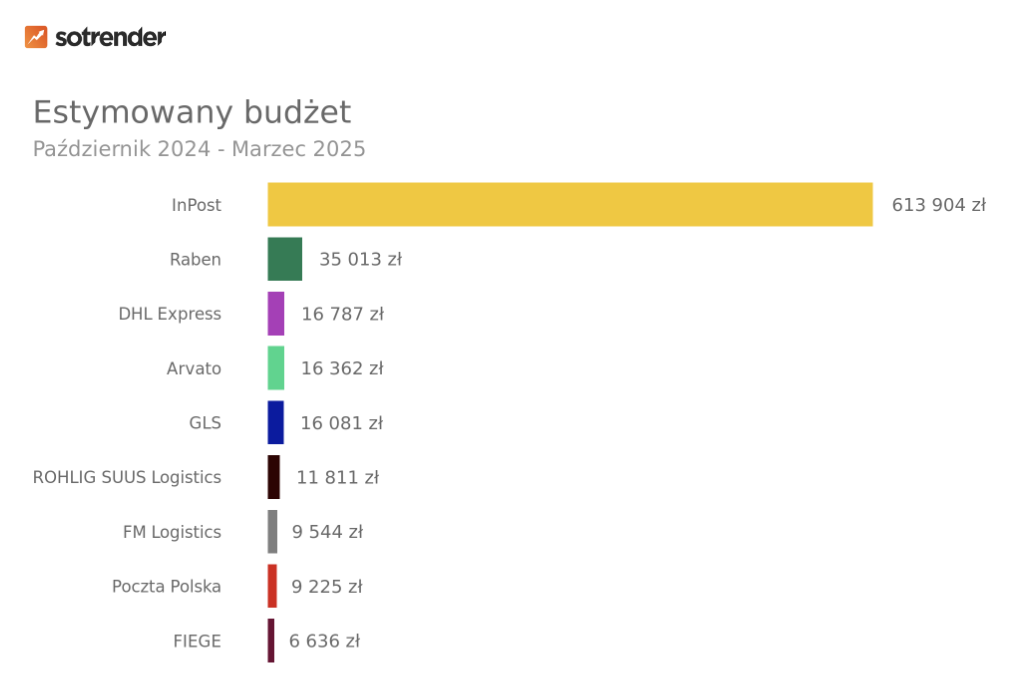
Task: Click the Poczta Polska axis label
Action: pyautogui.click(x=166, y=586)
